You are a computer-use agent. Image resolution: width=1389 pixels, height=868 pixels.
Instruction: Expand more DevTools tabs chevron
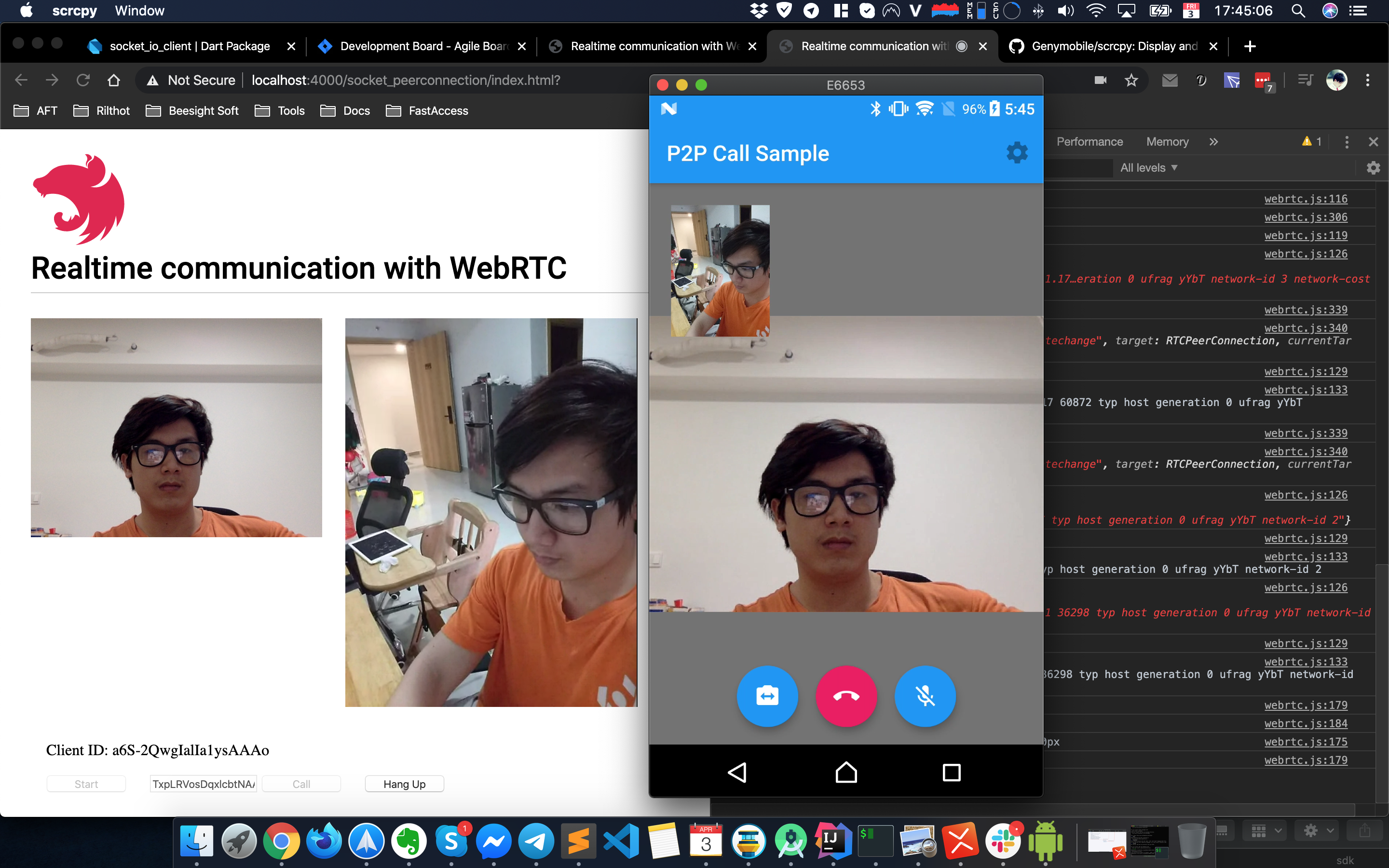click(1213, 142)
